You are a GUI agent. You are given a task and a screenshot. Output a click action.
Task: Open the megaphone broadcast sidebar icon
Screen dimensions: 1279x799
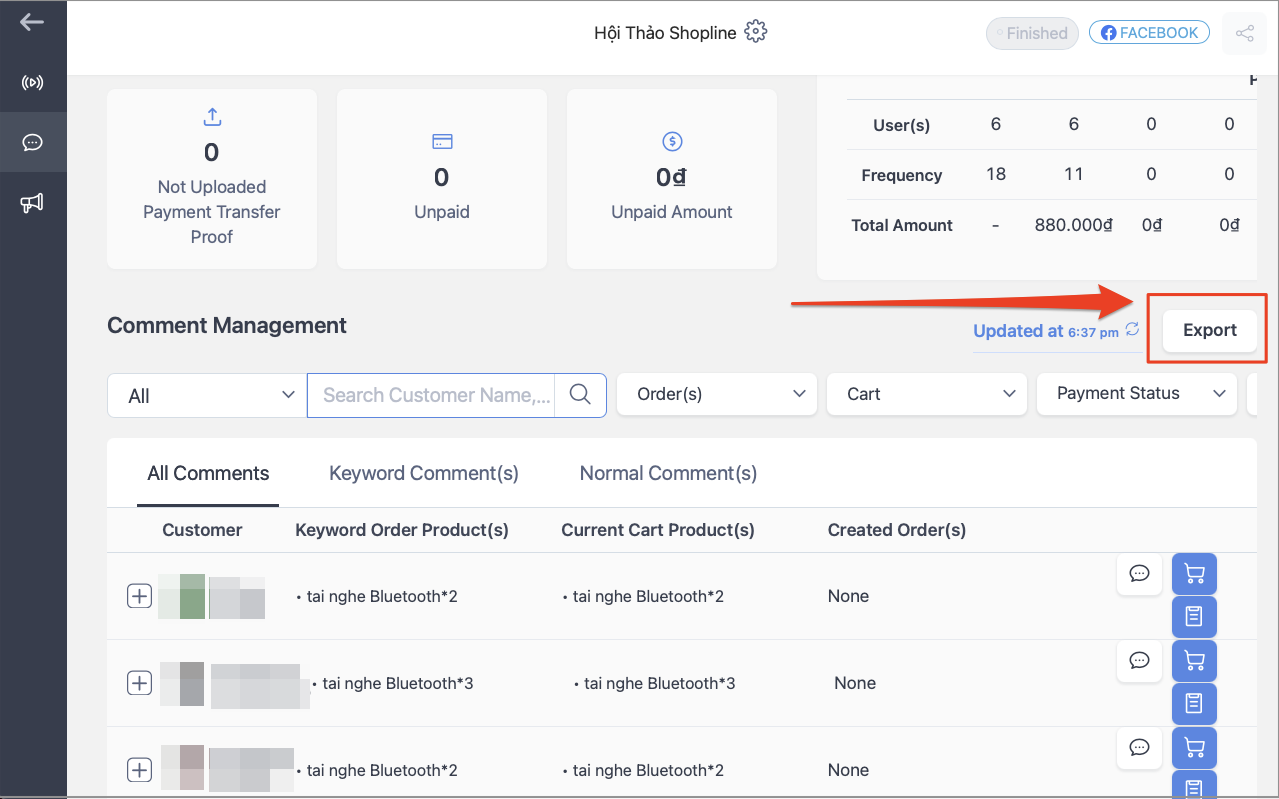pos(32,203)
